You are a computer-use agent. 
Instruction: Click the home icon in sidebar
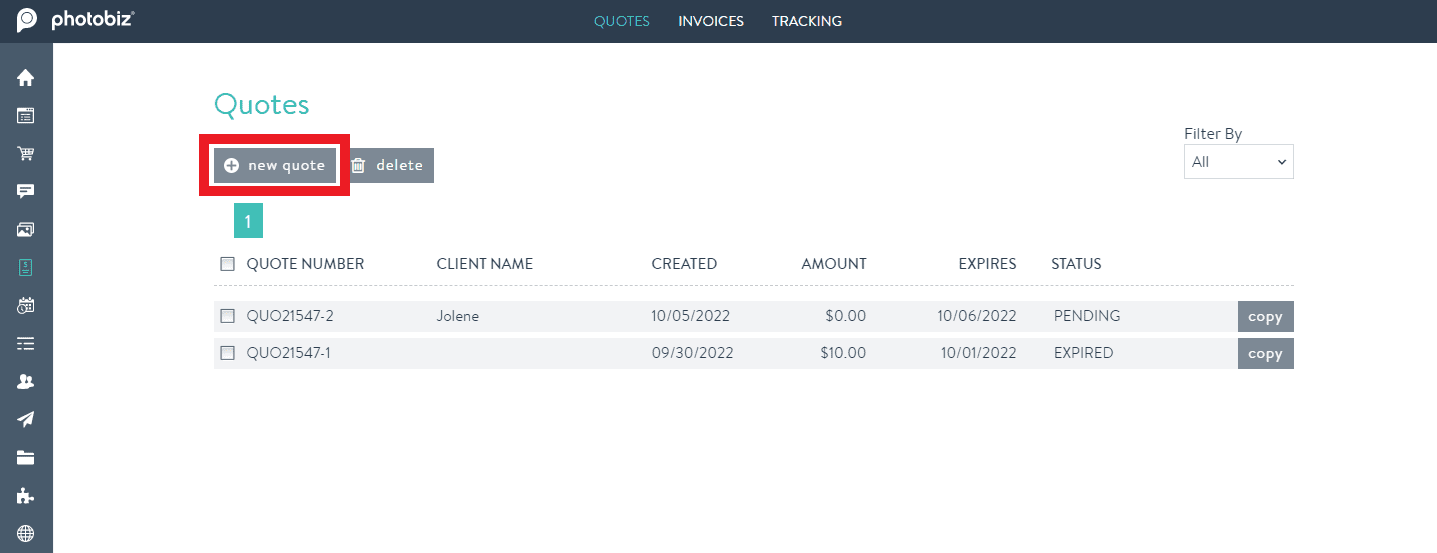pyautogui.click(x=26, y=78)
